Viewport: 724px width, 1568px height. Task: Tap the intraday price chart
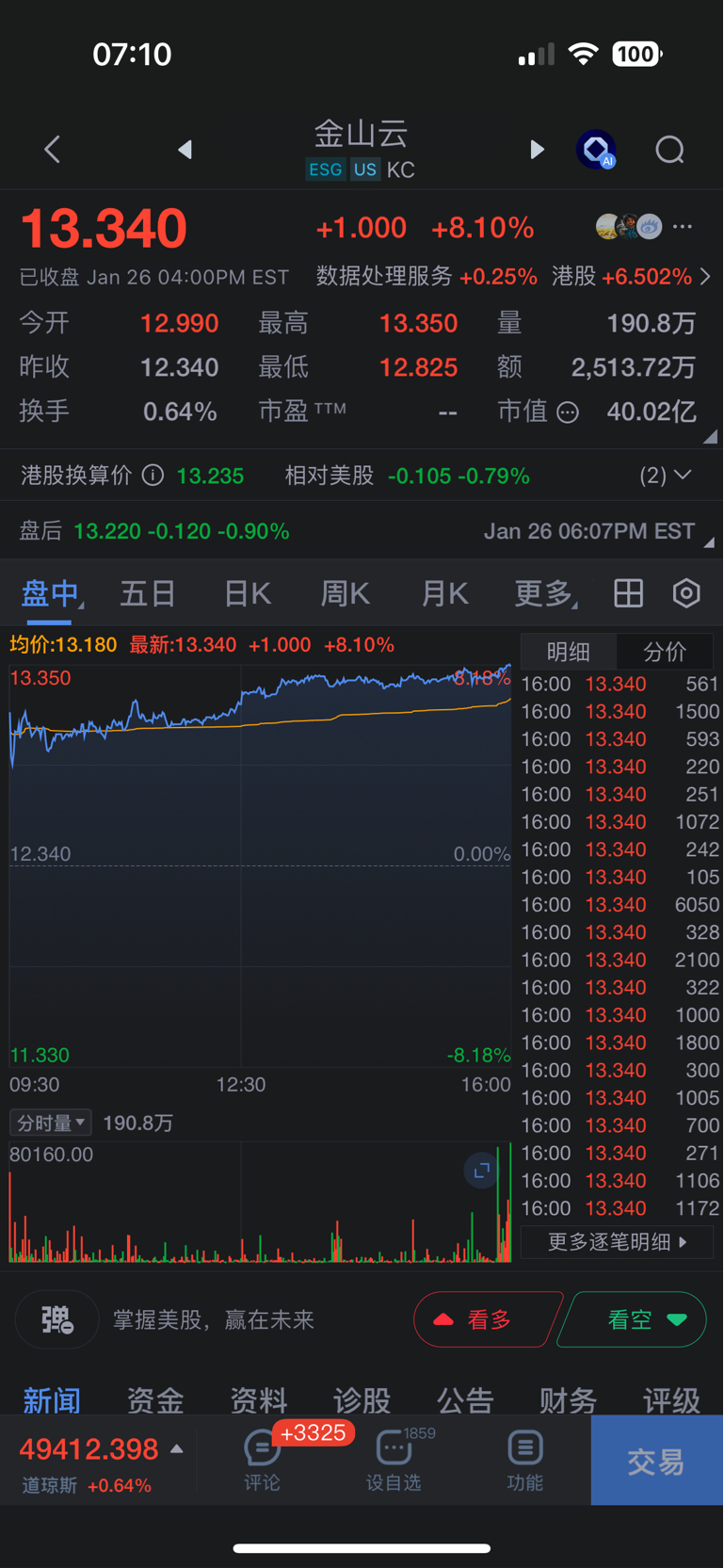tap(260, 865)
